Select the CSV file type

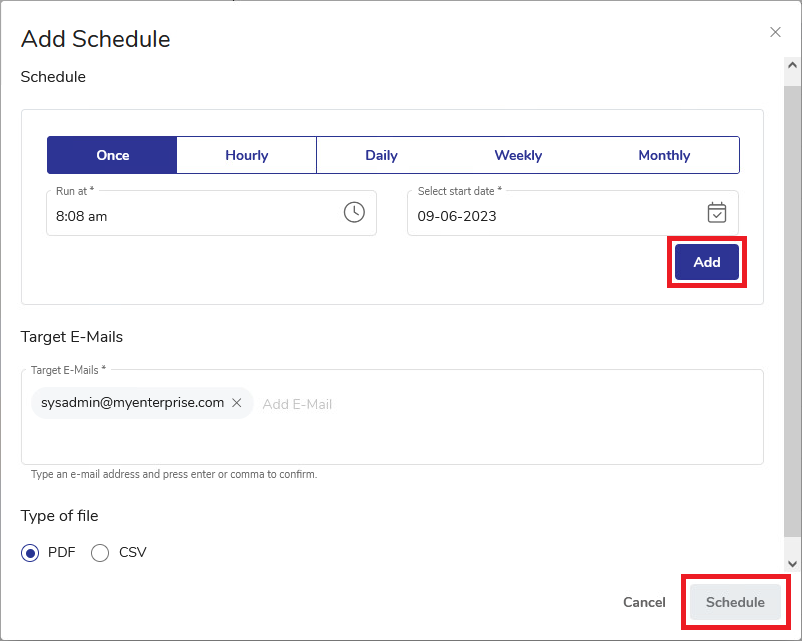(x=100, y=553)
